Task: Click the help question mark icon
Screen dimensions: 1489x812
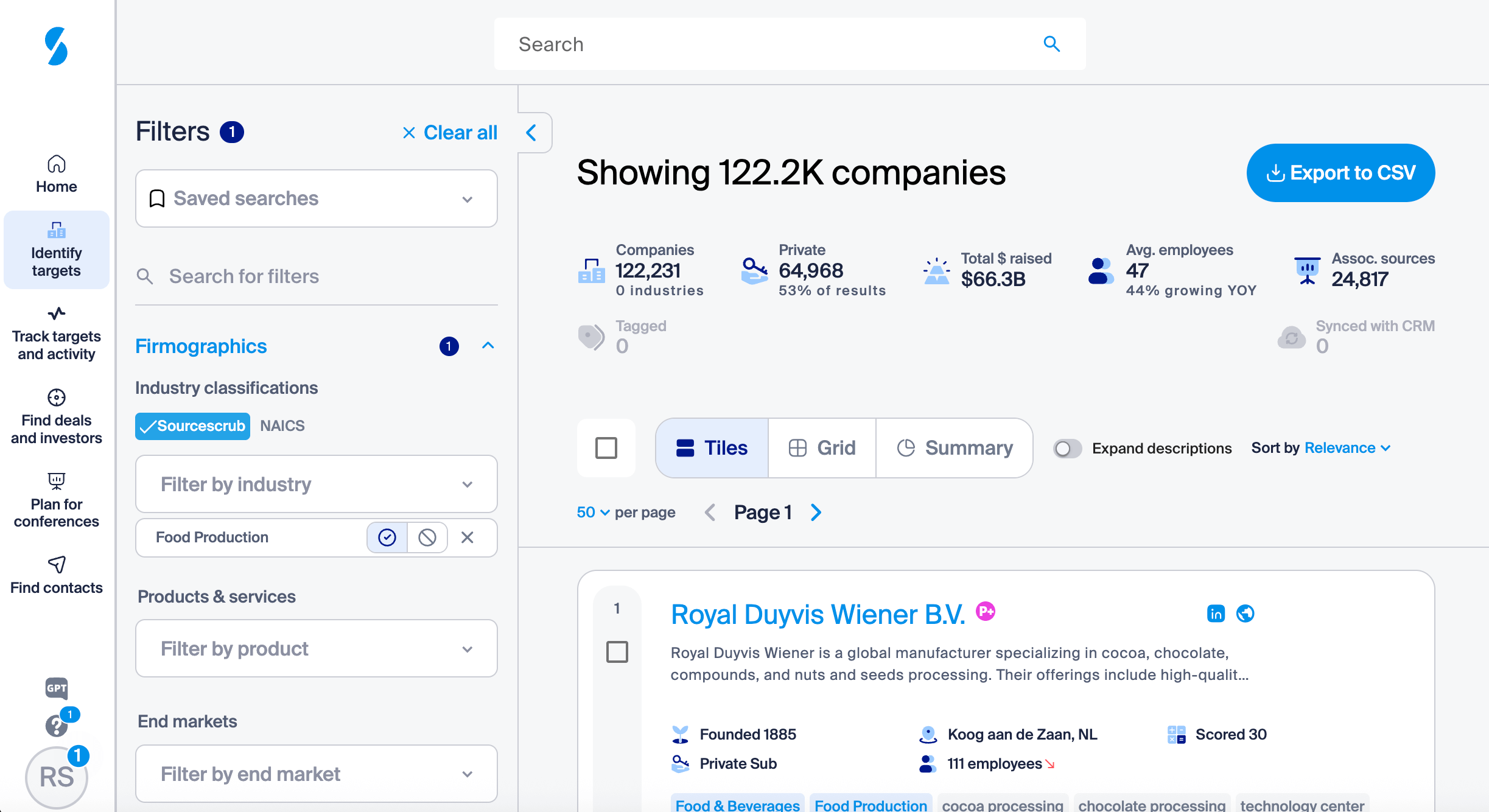Action: pyautogui.click(x=57, y=725)
